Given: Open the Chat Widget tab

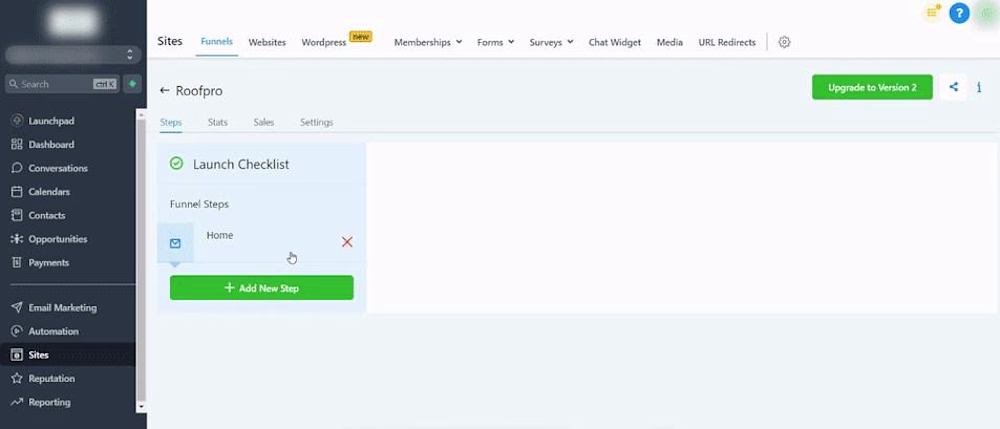Looking at the screenshot, I should [615, 42].
